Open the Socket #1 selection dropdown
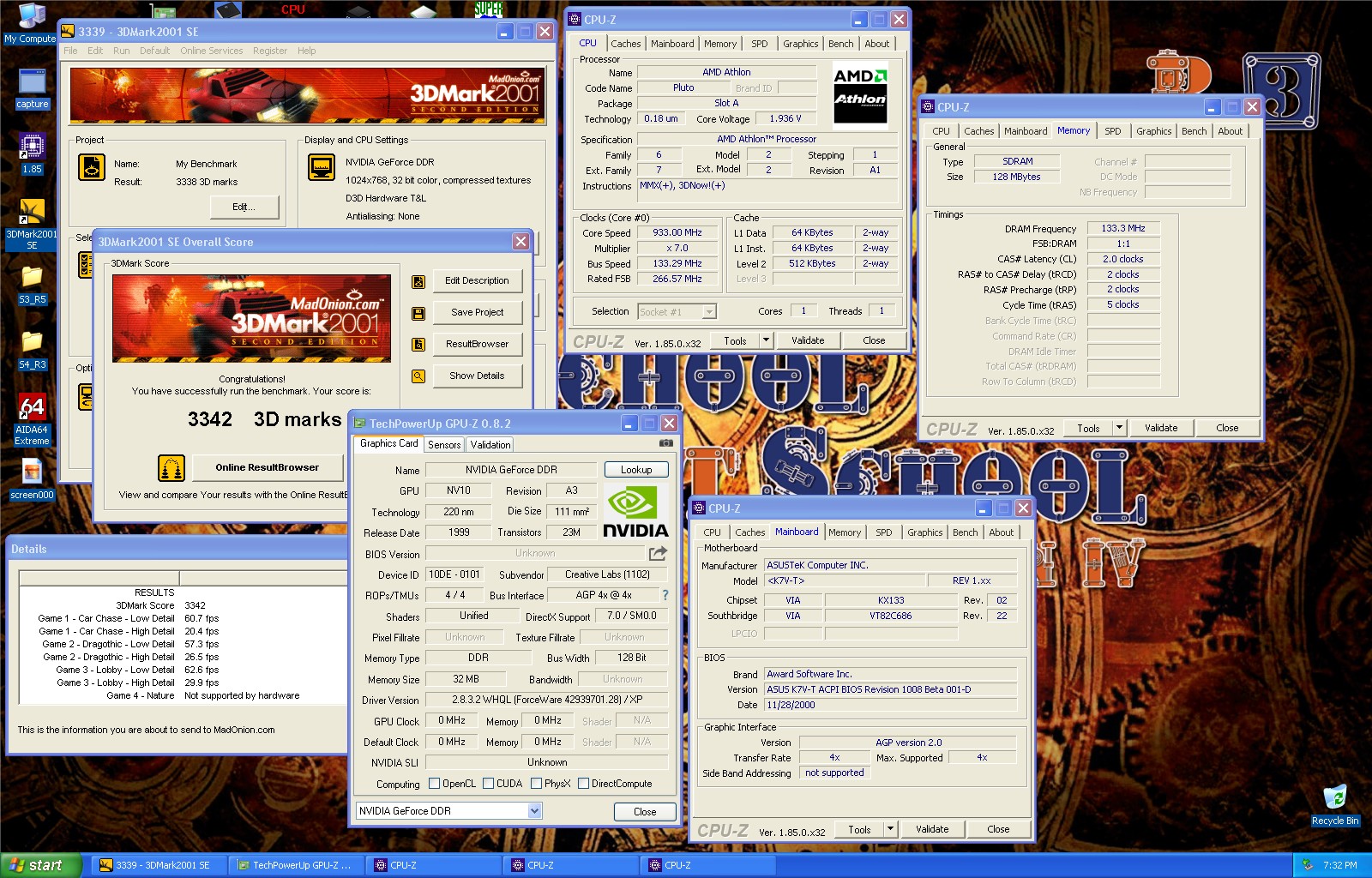Viewport: 1372px width, 878px height. tap(677, 312)
